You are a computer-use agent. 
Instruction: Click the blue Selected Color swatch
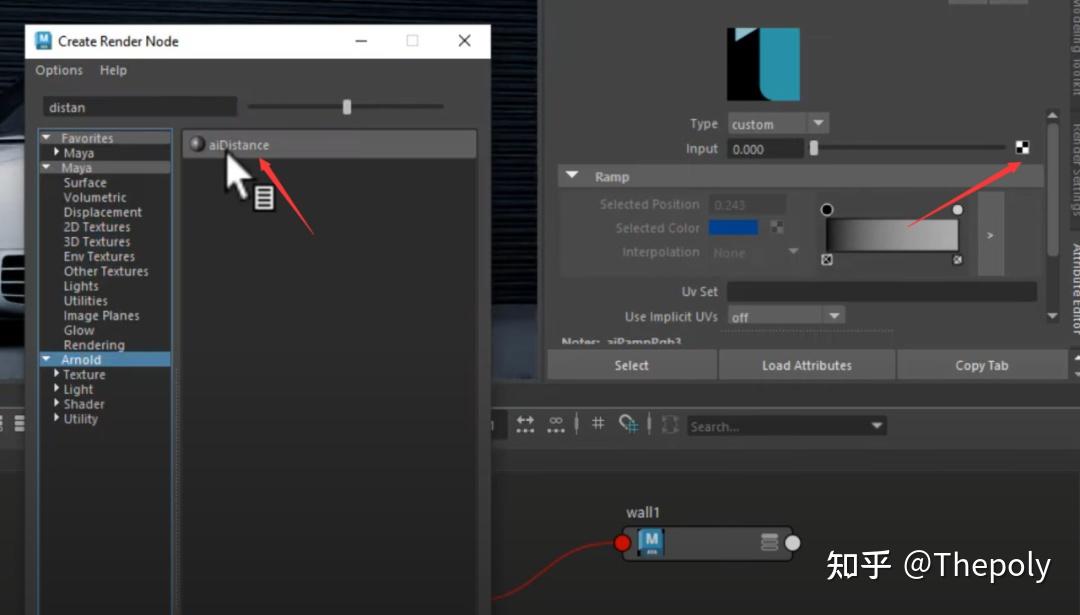733,227
